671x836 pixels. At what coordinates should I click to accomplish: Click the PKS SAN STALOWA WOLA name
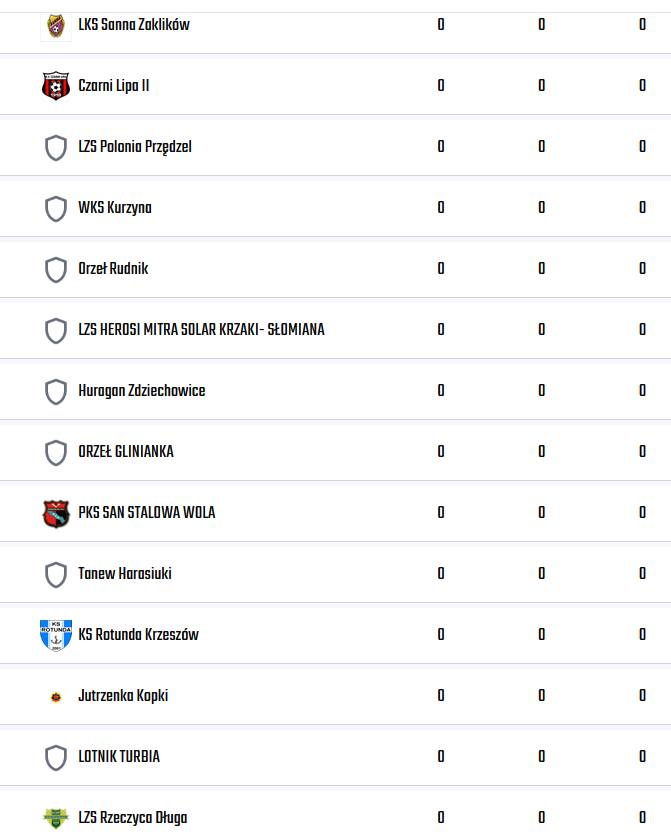point(147,512)
